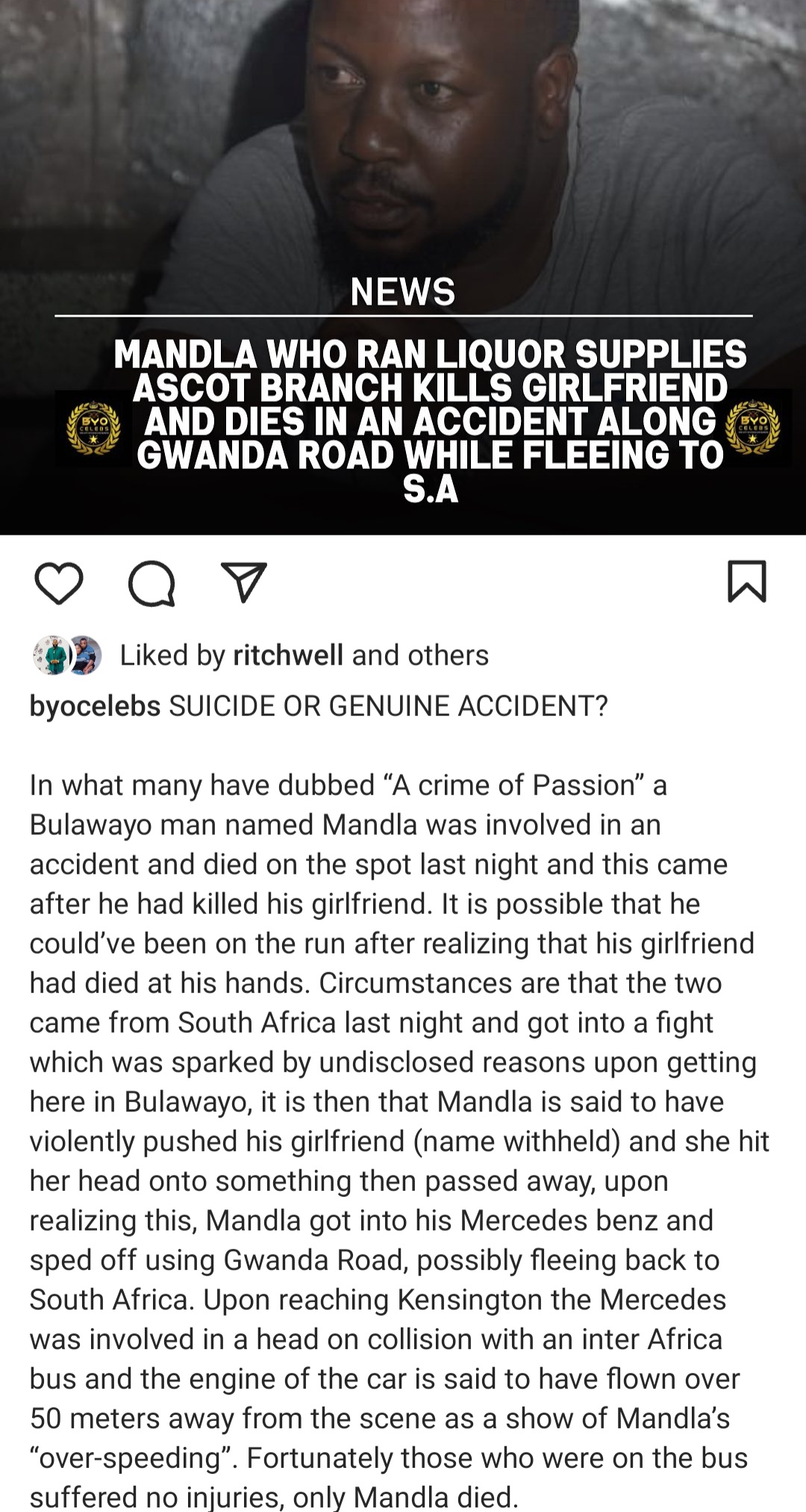Viewport: 806px width, 1512px height.
Task: Open ritchwell's profile from the likes line
Action: tap(288, 655)
